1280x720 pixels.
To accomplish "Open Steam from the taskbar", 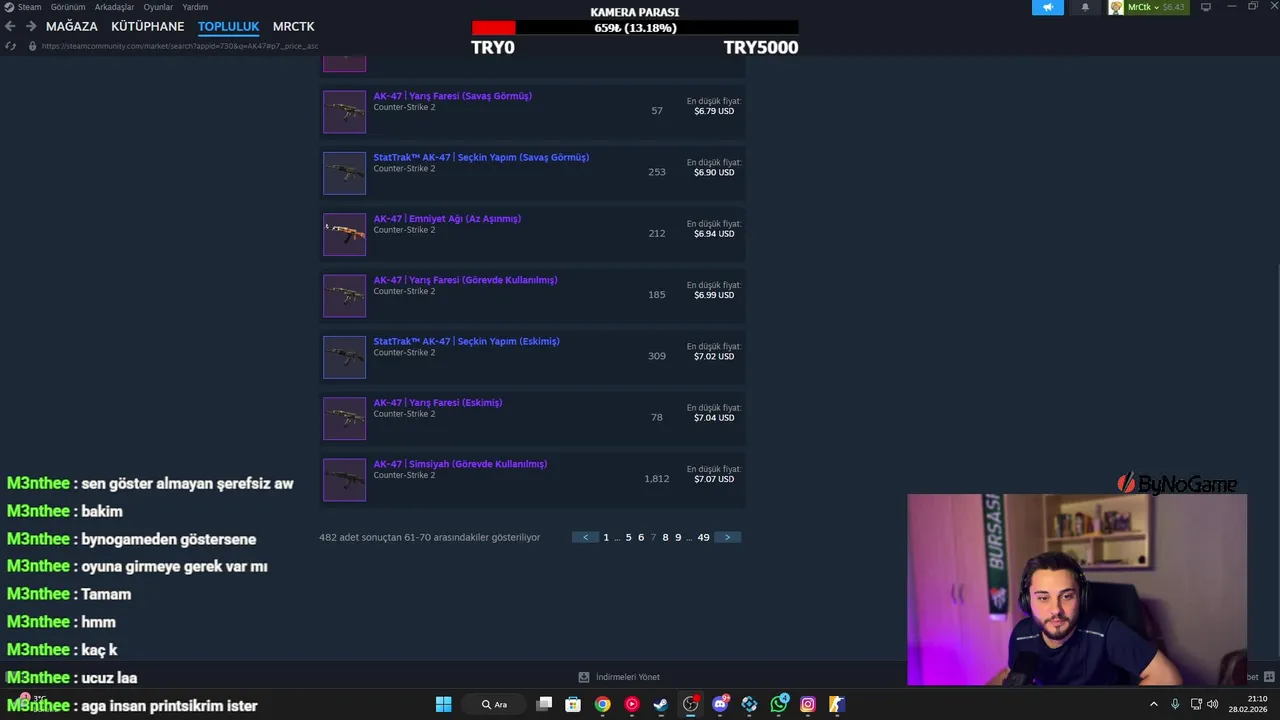I will (661, 704).
